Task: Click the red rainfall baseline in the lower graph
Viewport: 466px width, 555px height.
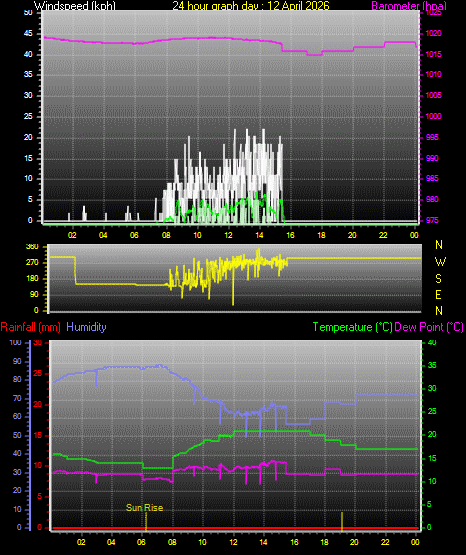Action: (235, 528)
